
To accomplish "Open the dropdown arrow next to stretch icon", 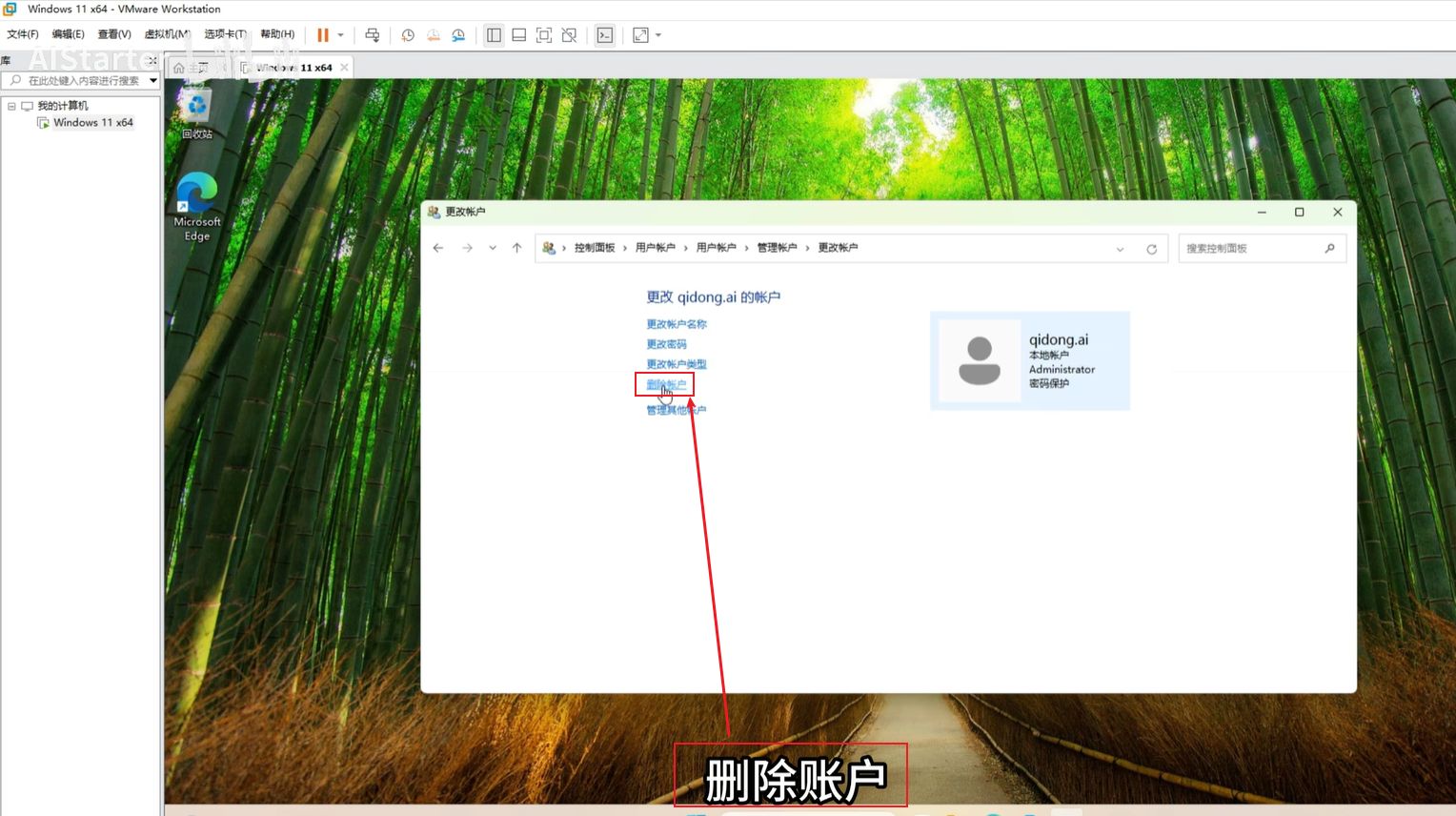I will (x=658, y=35).
